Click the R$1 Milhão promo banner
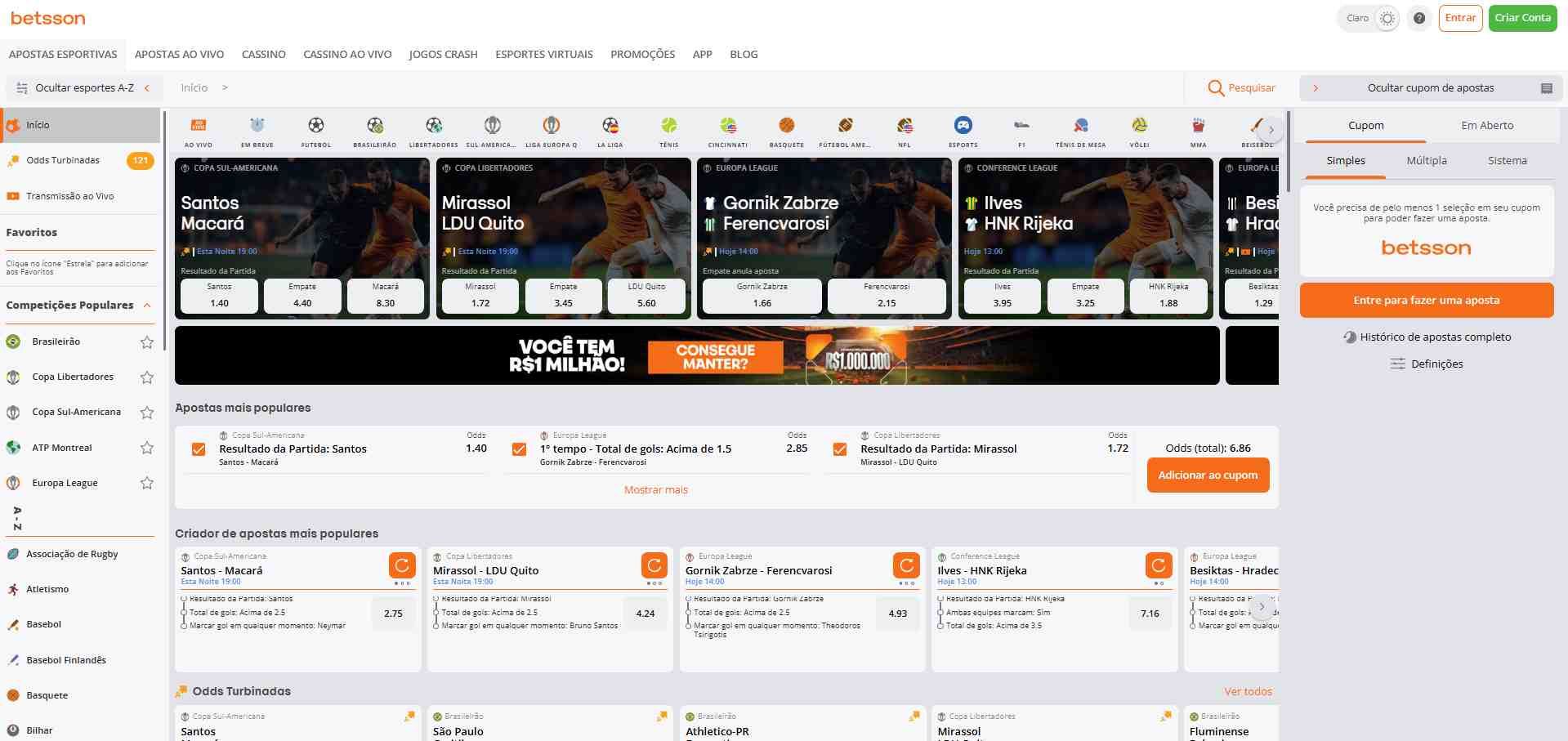This screenshot has height=741, width=1568. (697, 355)
